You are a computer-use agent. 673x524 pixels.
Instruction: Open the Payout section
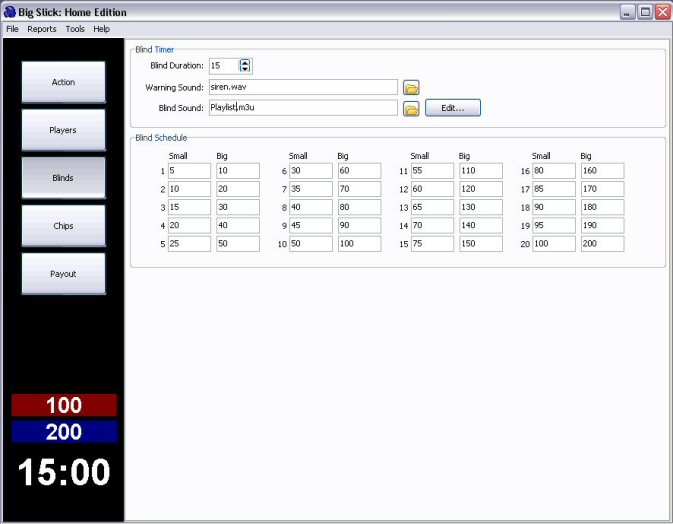tap(63, 274)
